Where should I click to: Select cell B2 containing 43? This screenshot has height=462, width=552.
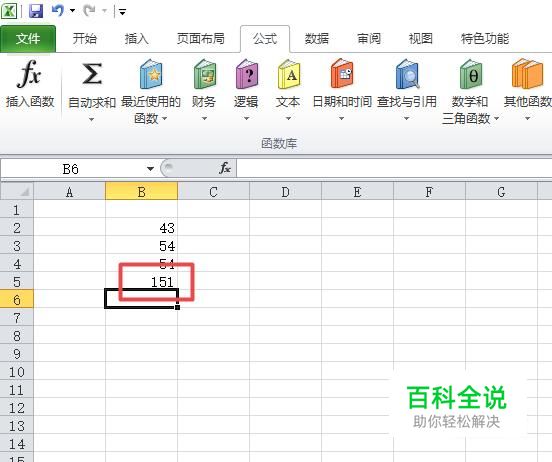click(x=141, y=228)
